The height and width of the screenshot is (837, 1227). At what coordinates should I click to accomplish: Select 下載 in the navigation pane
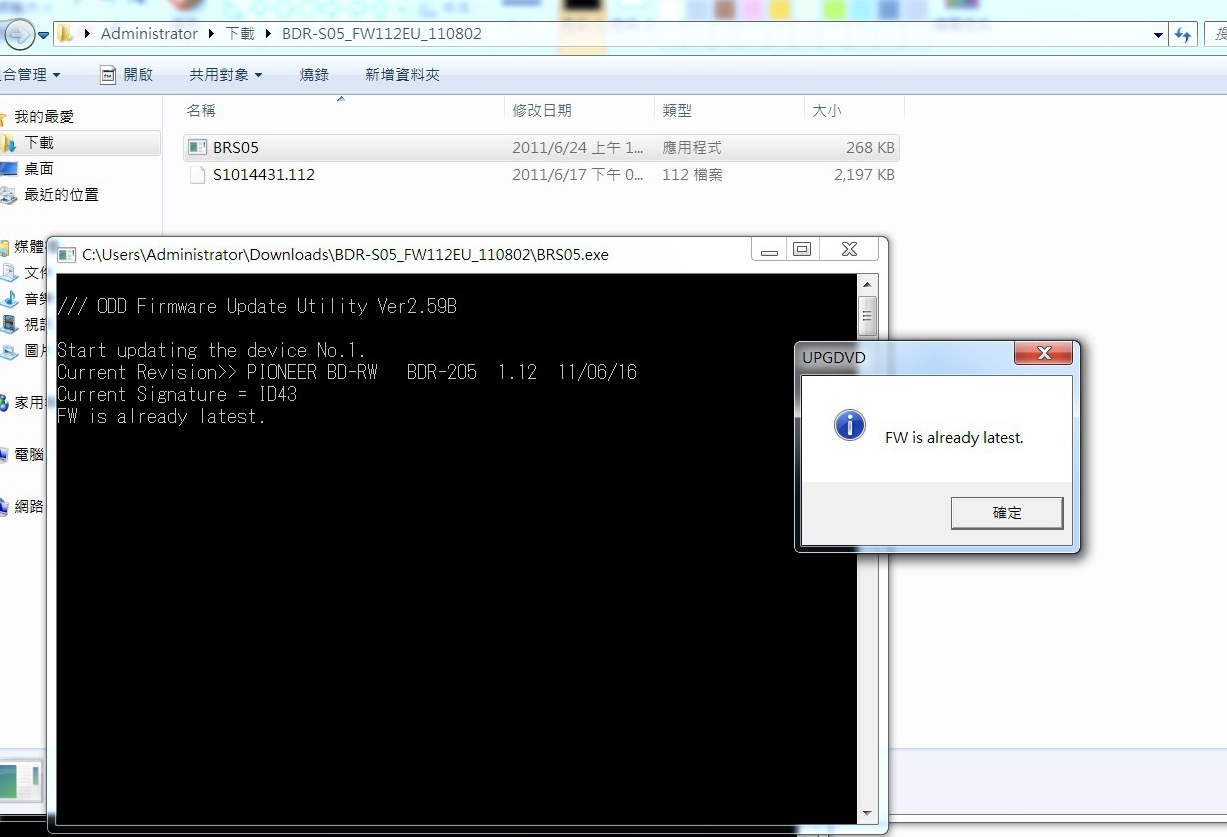coord(39,143)
